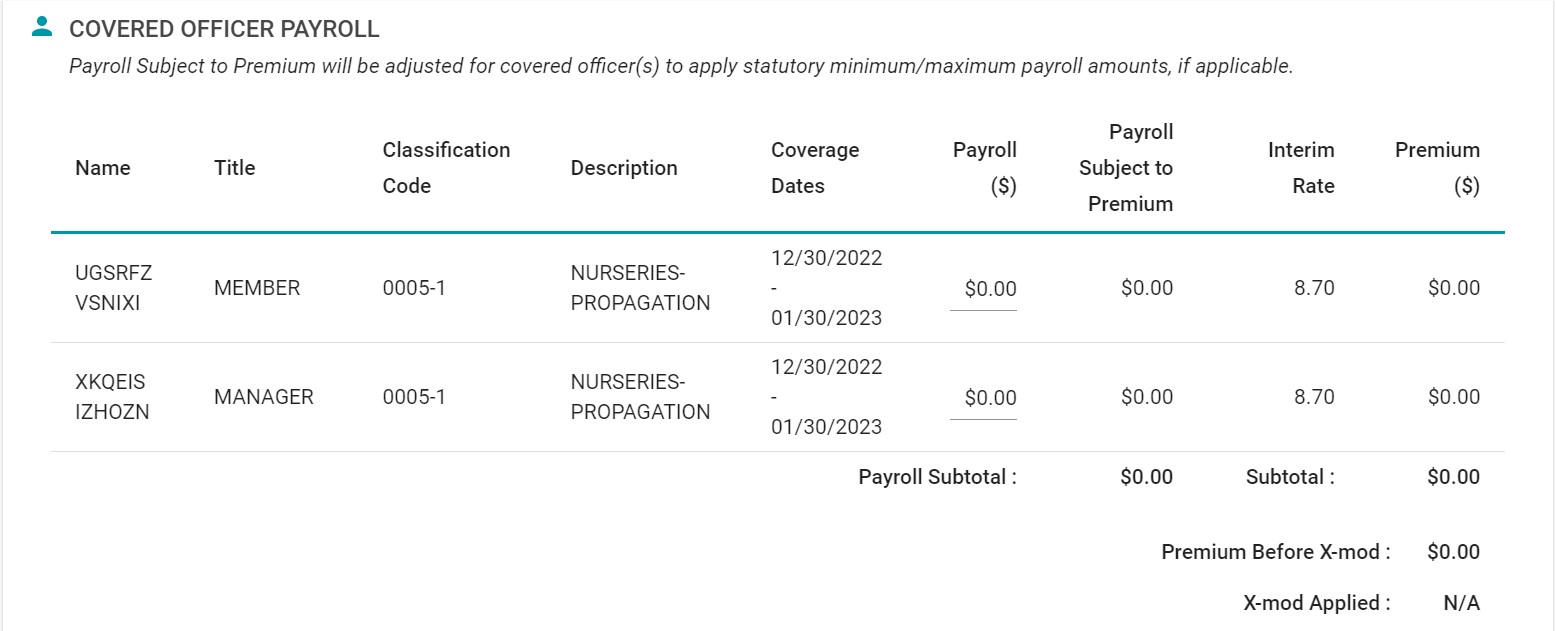Viewport: 1555px width, 631px height.
Task: Click the MANAGER title cell
Action: point(264,397)
